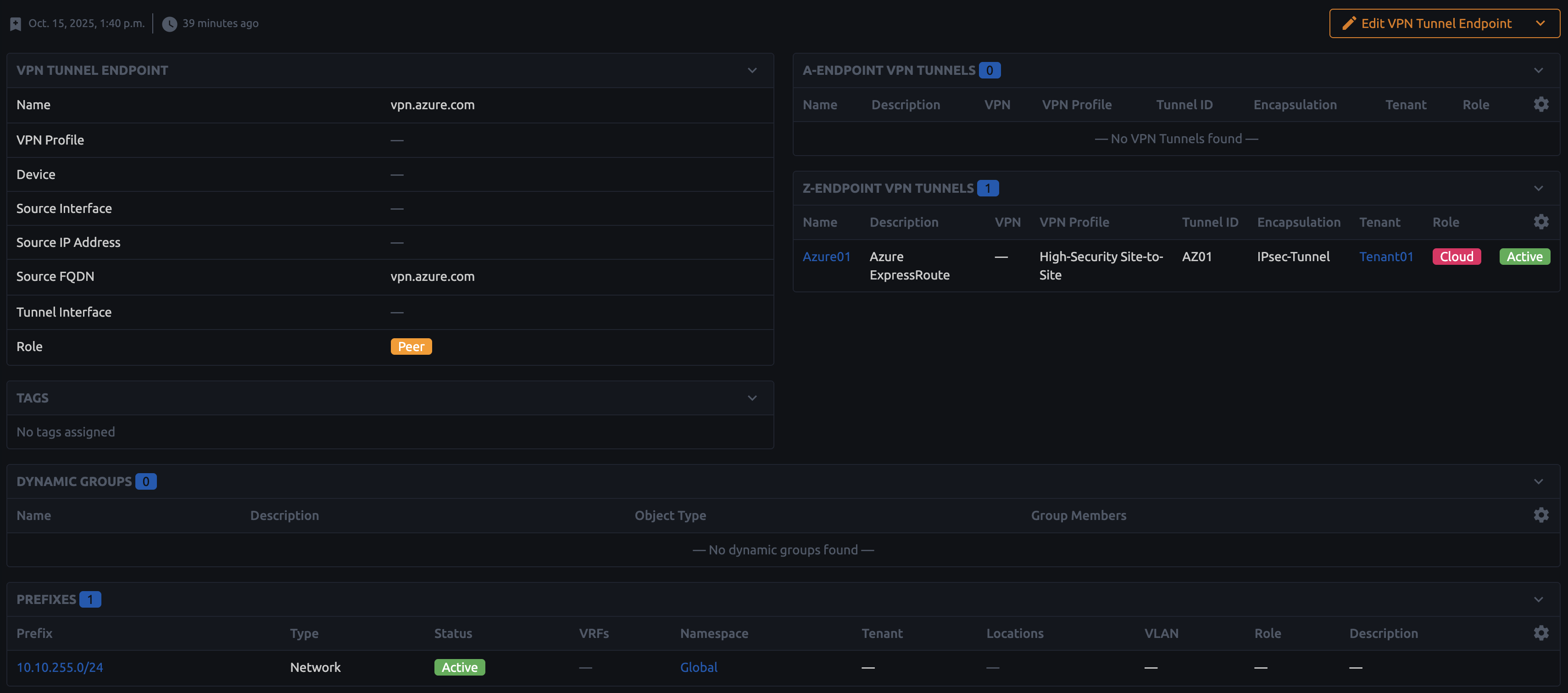Collapse the A-Endpoint VPN Tunnels panel
This screenshot has height=693, width=1568.
[1539, 69]
